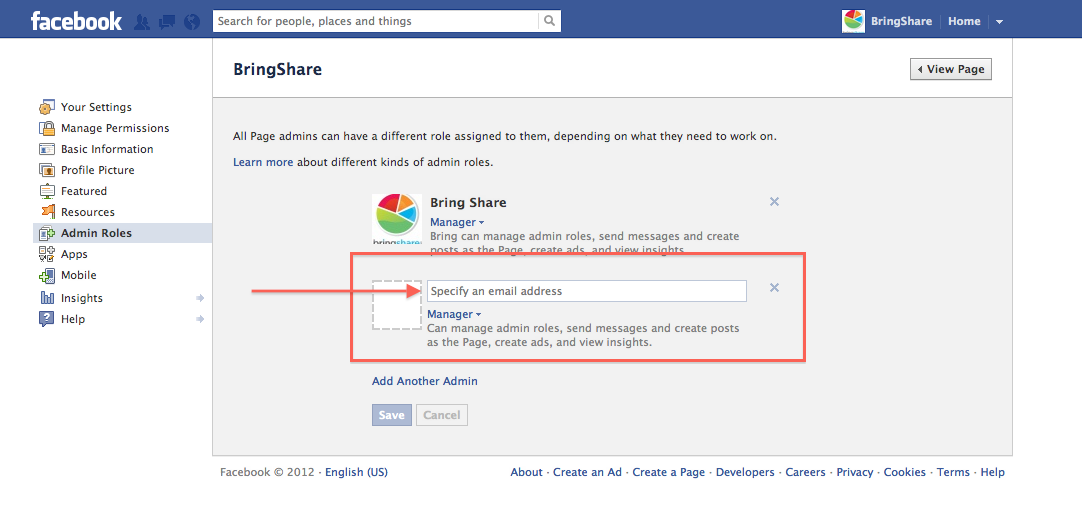Screen dimensions: 1082x519
Task: Click Help question mark icon
Action: click(x=47, y=319)
